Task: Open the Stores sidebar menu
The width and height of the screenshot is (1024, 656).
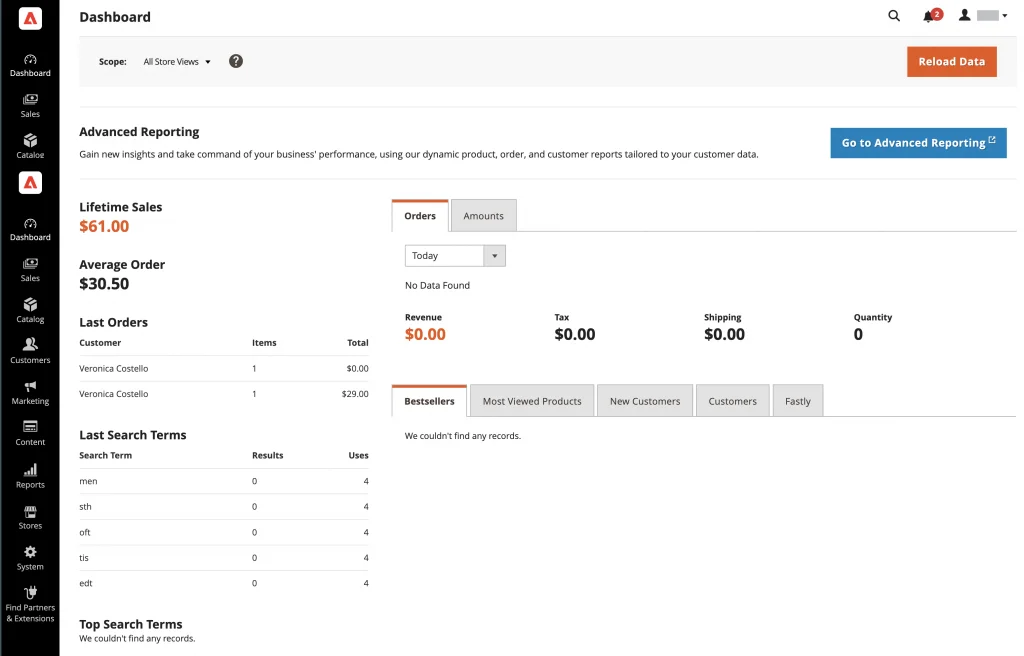Action: [30, 517]
